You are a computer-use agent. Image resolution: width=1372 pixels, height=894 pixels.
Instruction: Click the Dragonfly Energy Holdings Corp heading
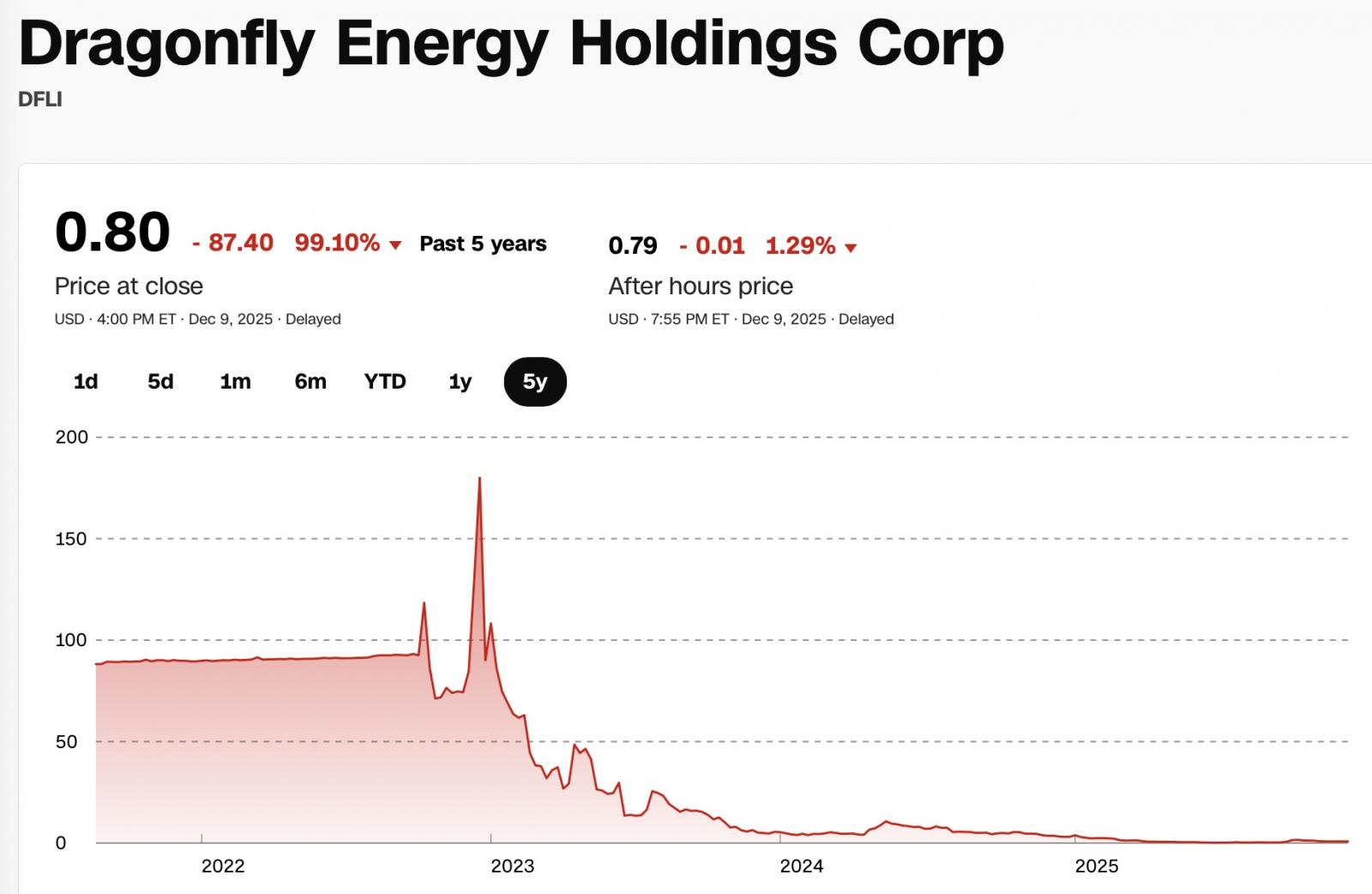(511, 43)
